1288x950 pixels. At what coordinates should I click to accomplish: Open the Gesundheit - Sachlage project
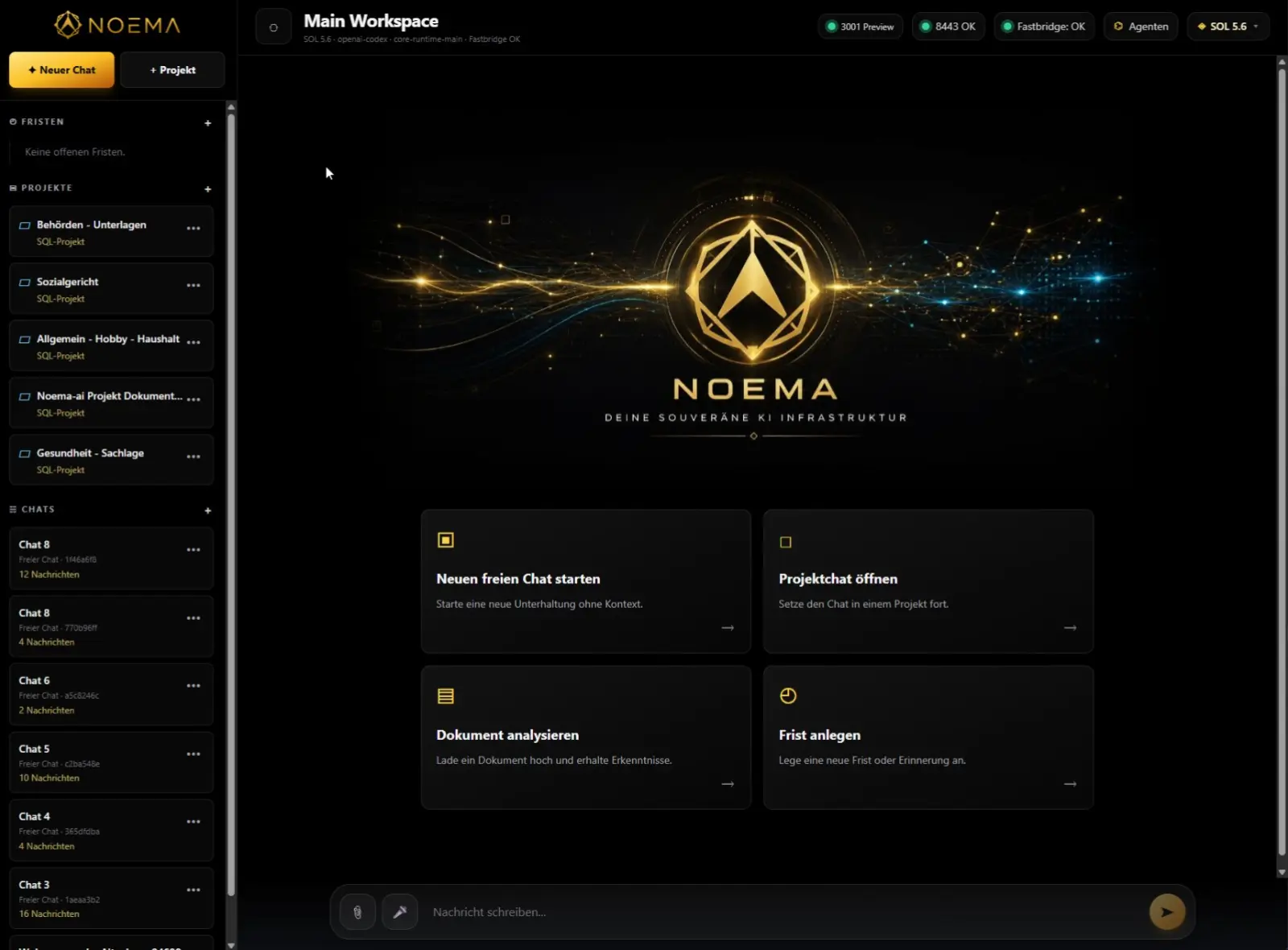(x=111, y=461)
